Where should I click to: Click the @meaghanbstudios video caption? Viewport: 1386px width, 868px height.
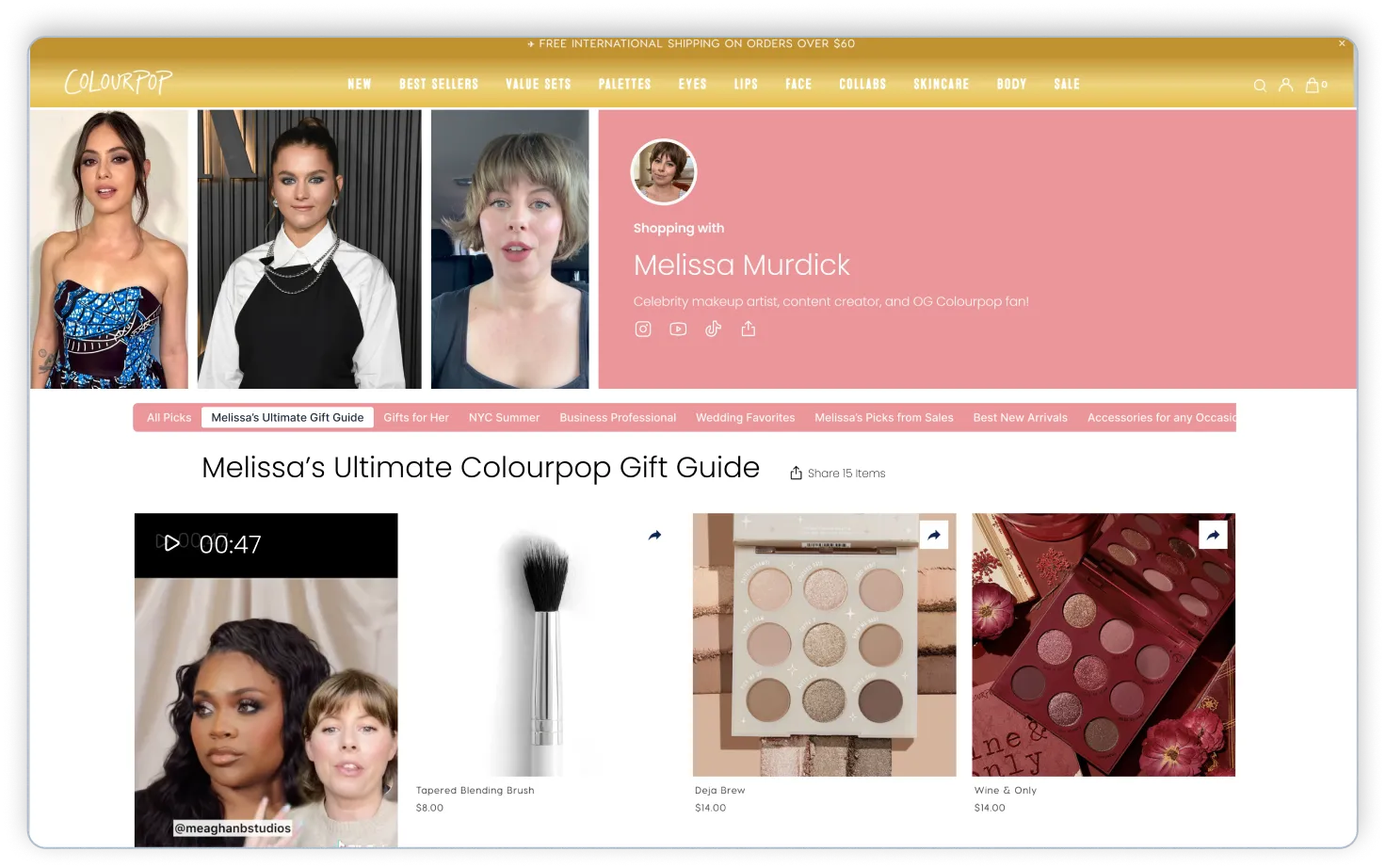(233, 828)
